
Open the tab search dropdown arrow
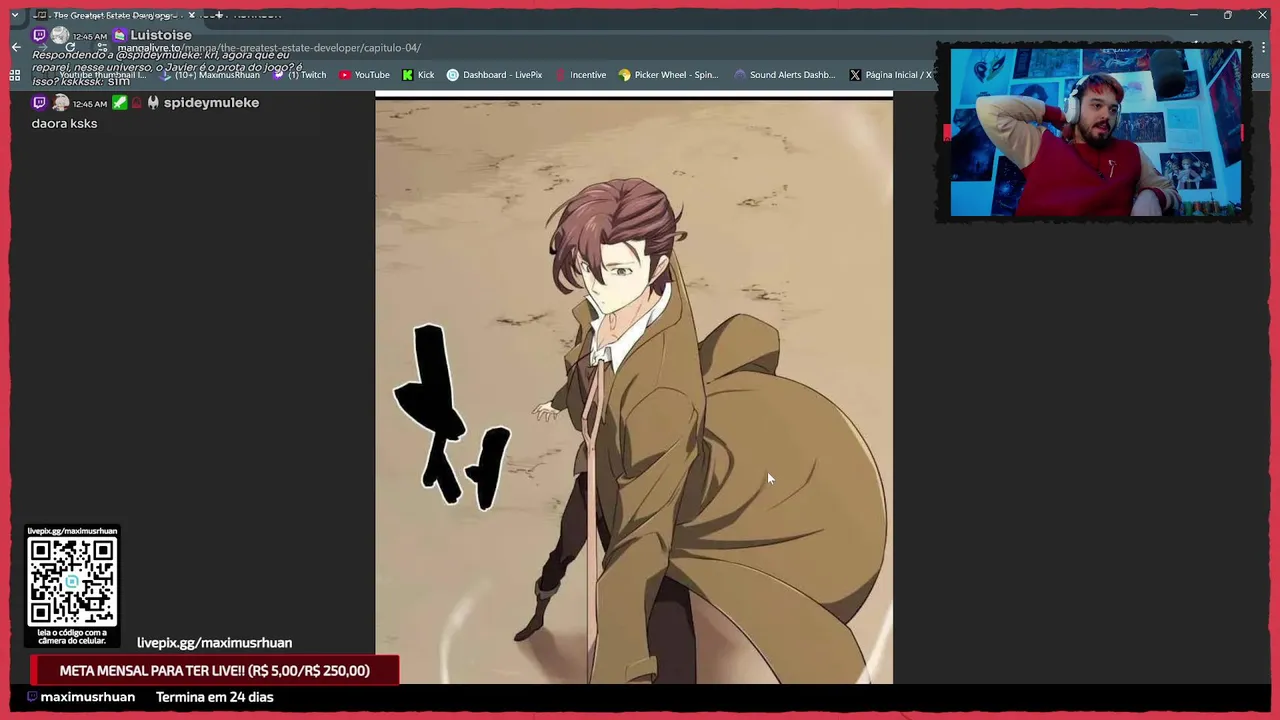pos(14,15)
